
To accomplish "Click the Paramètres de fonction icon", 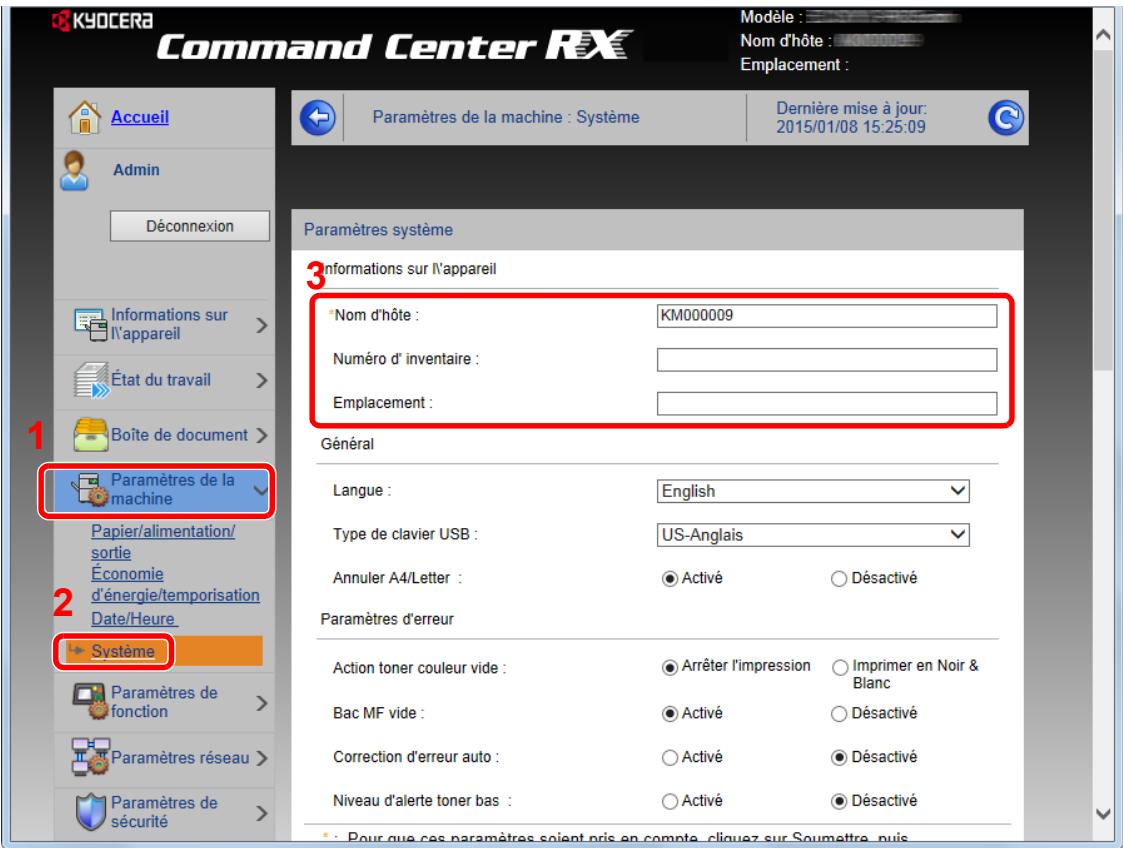I will tap(90, 702).
